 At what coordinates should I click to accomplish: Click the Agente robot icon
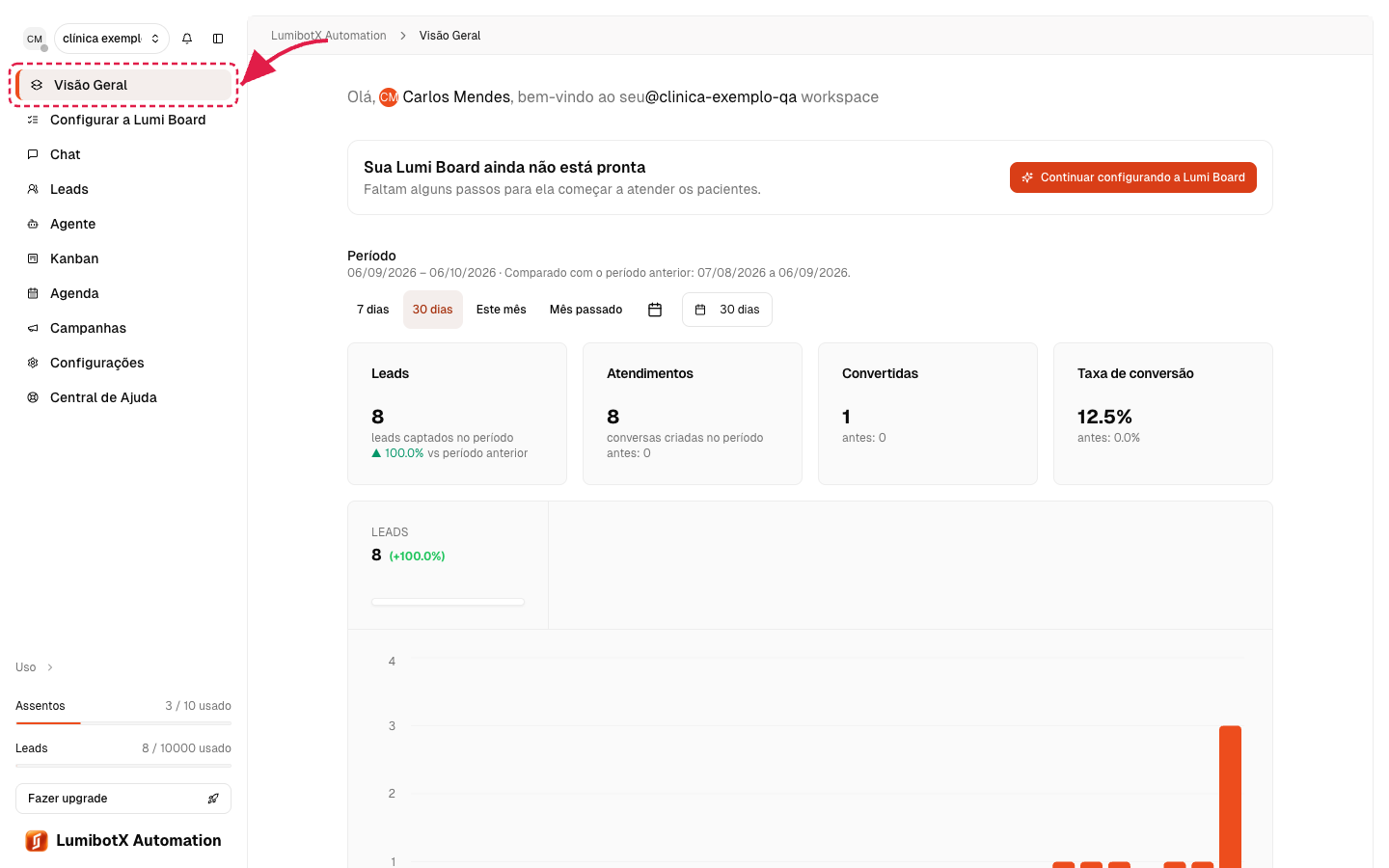(33, 224)
